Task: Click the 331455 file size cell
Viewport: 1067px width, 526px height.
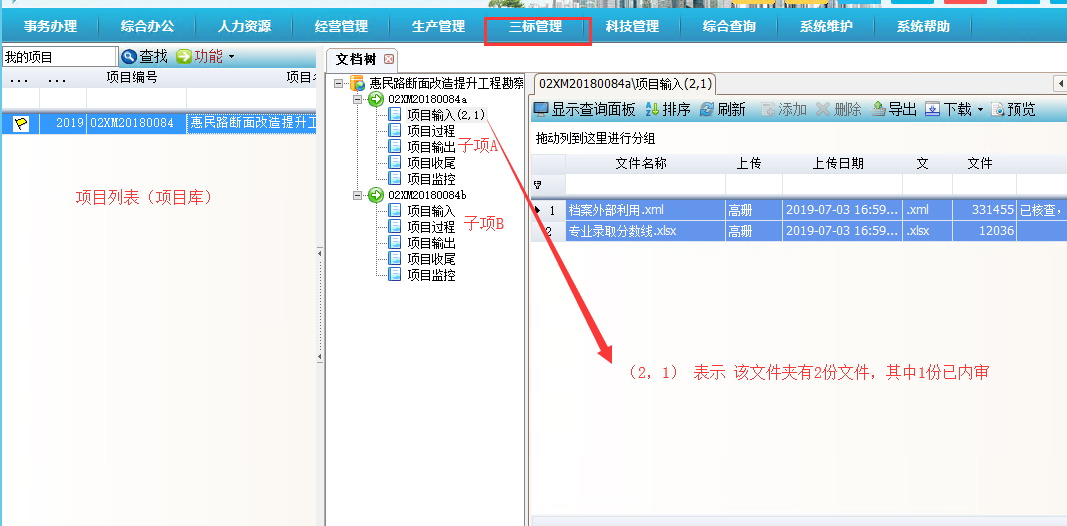Action: point(984,210)
